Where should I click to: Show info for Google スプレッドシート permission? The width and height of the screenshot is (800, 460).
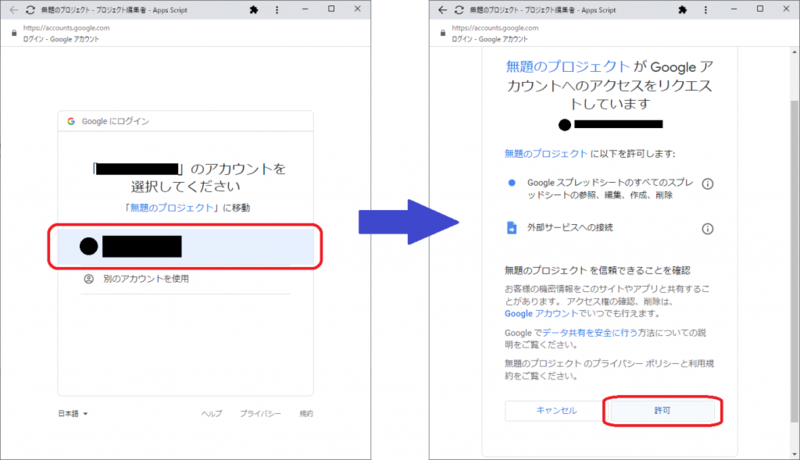point(707,184)
